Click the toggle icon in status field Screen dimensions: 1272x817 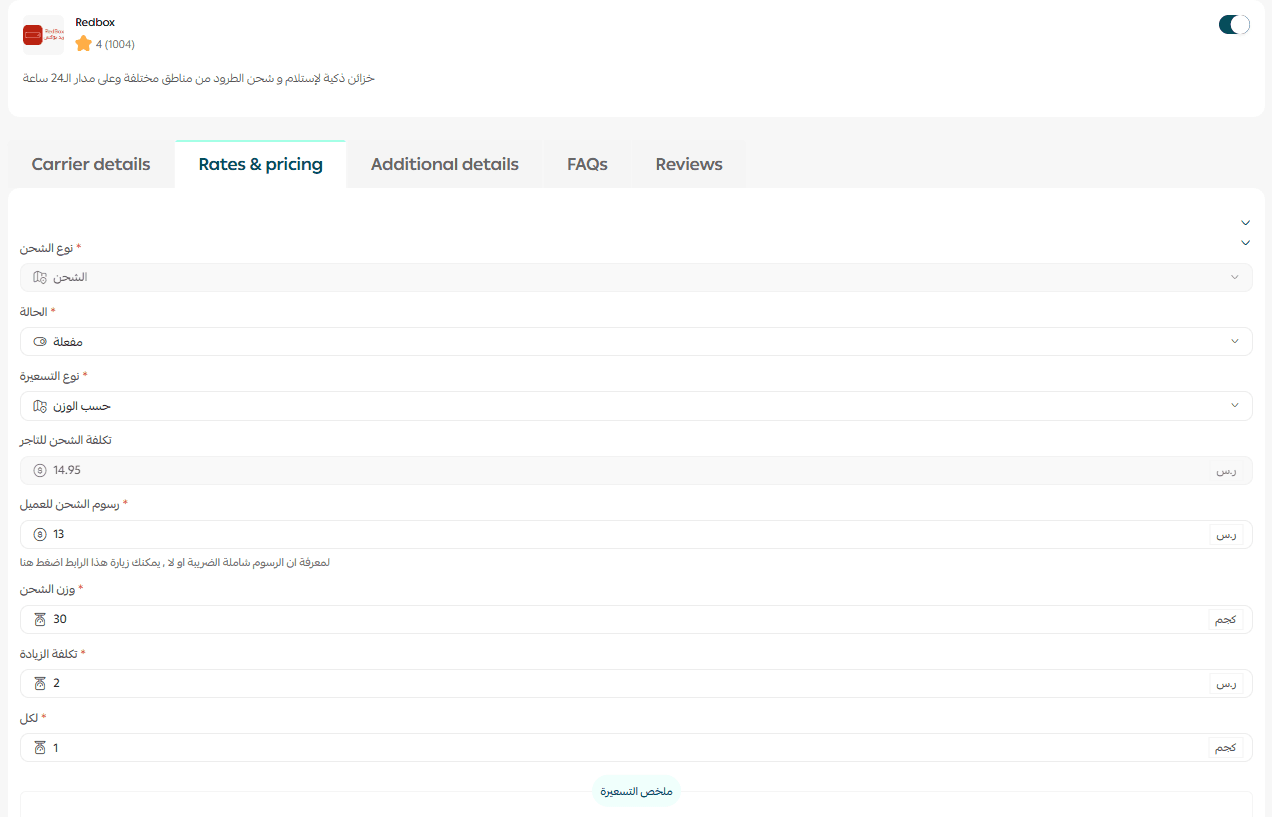pyautogui.click(x=40, y=342)
